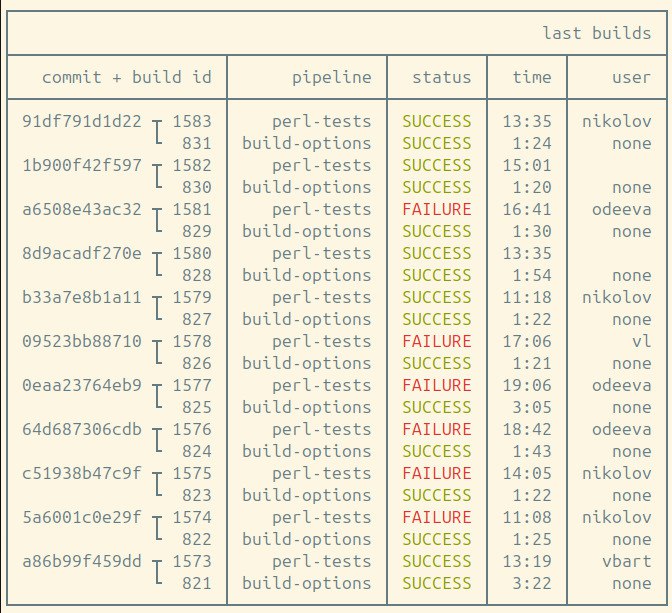The image size is (672, 613).
Task: Open user vl's entry
Action: tap(641, 341)
